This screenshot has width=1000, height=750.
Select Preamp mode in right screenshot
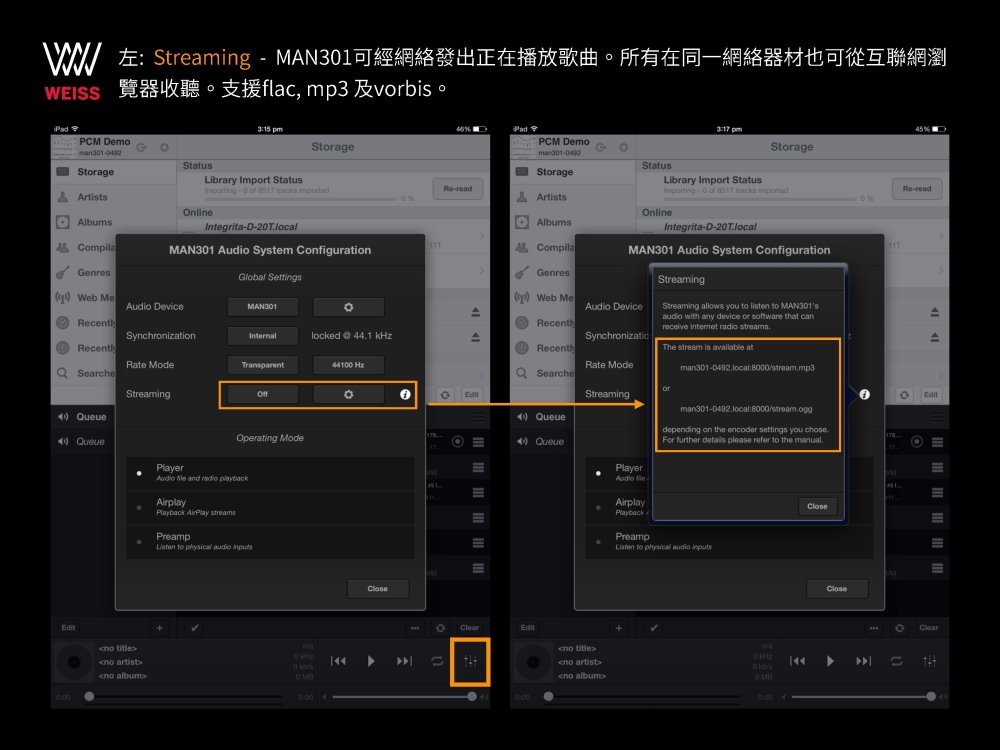730,542
